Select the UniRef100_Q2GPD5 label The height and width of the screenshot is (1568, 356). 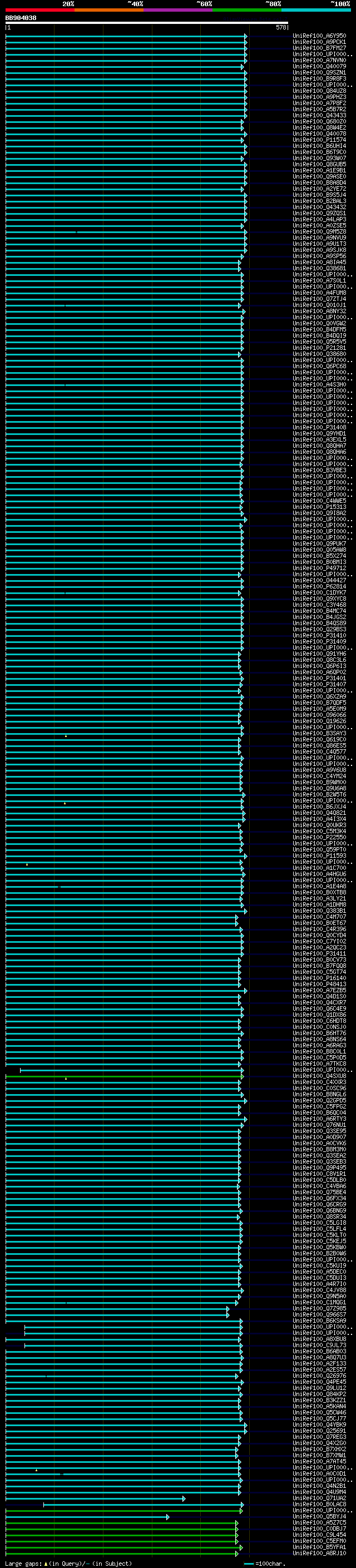coord(319,1101)
